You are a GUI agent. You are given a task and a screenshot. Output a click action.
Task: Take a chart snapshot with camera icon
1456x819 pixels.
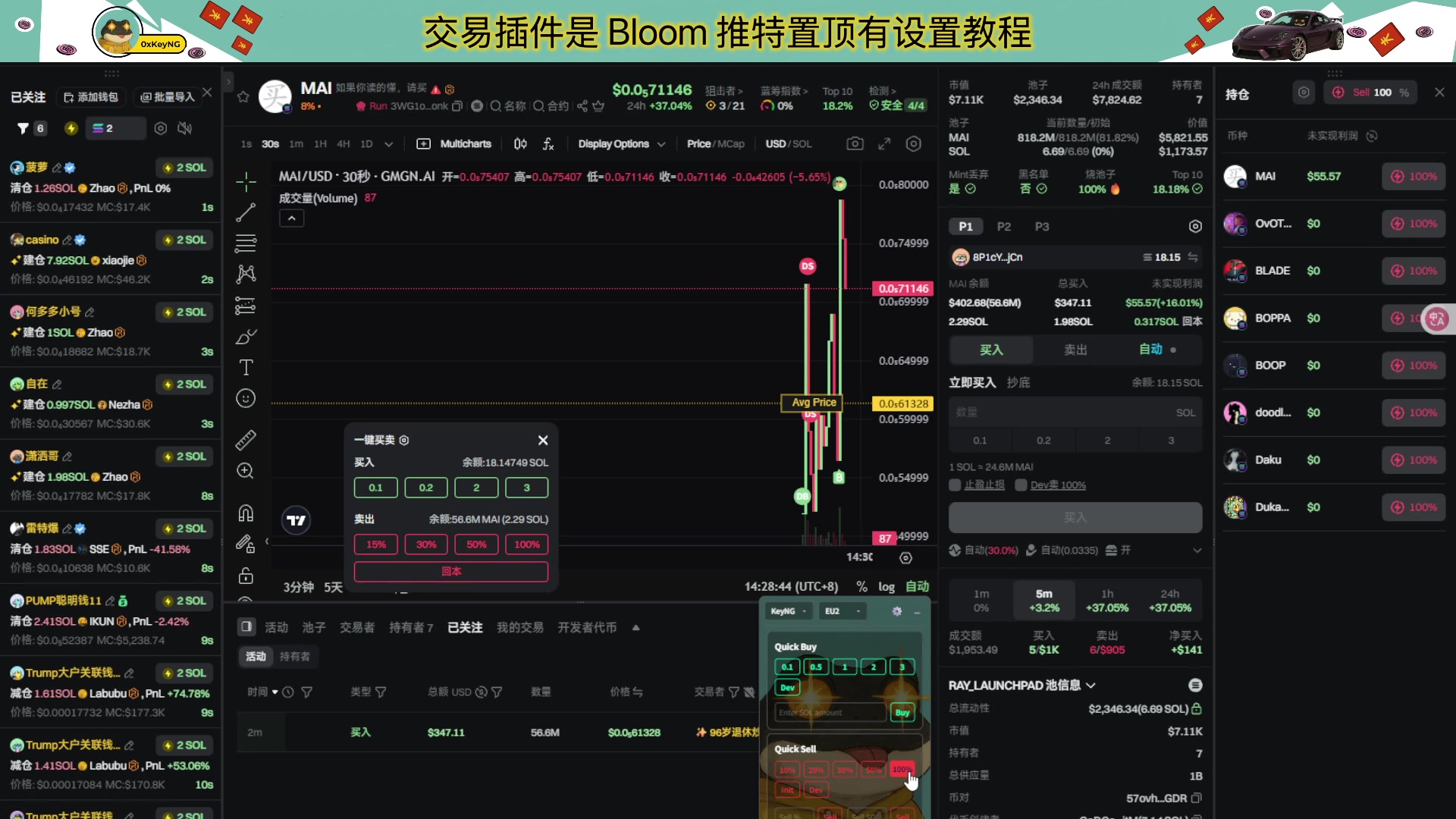point(855,144)
